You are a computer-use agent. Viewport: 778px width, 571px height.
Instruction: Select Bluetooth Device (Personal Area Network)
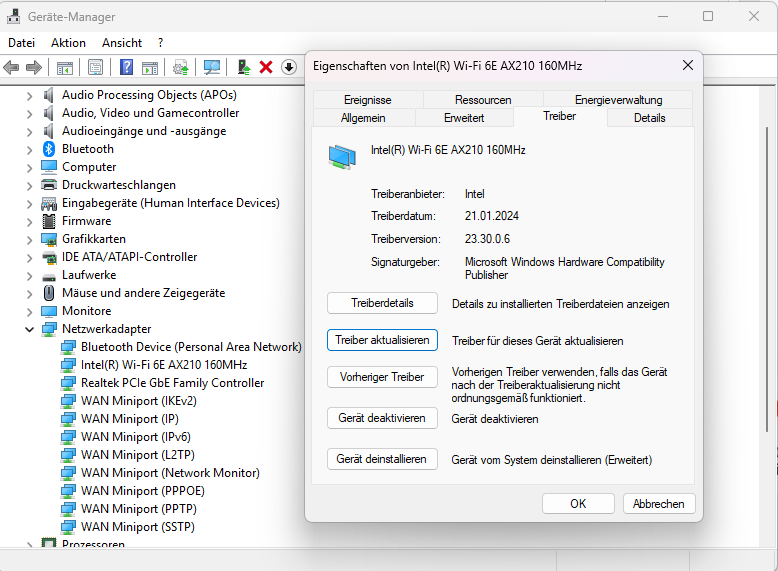(x=191, y=347)
